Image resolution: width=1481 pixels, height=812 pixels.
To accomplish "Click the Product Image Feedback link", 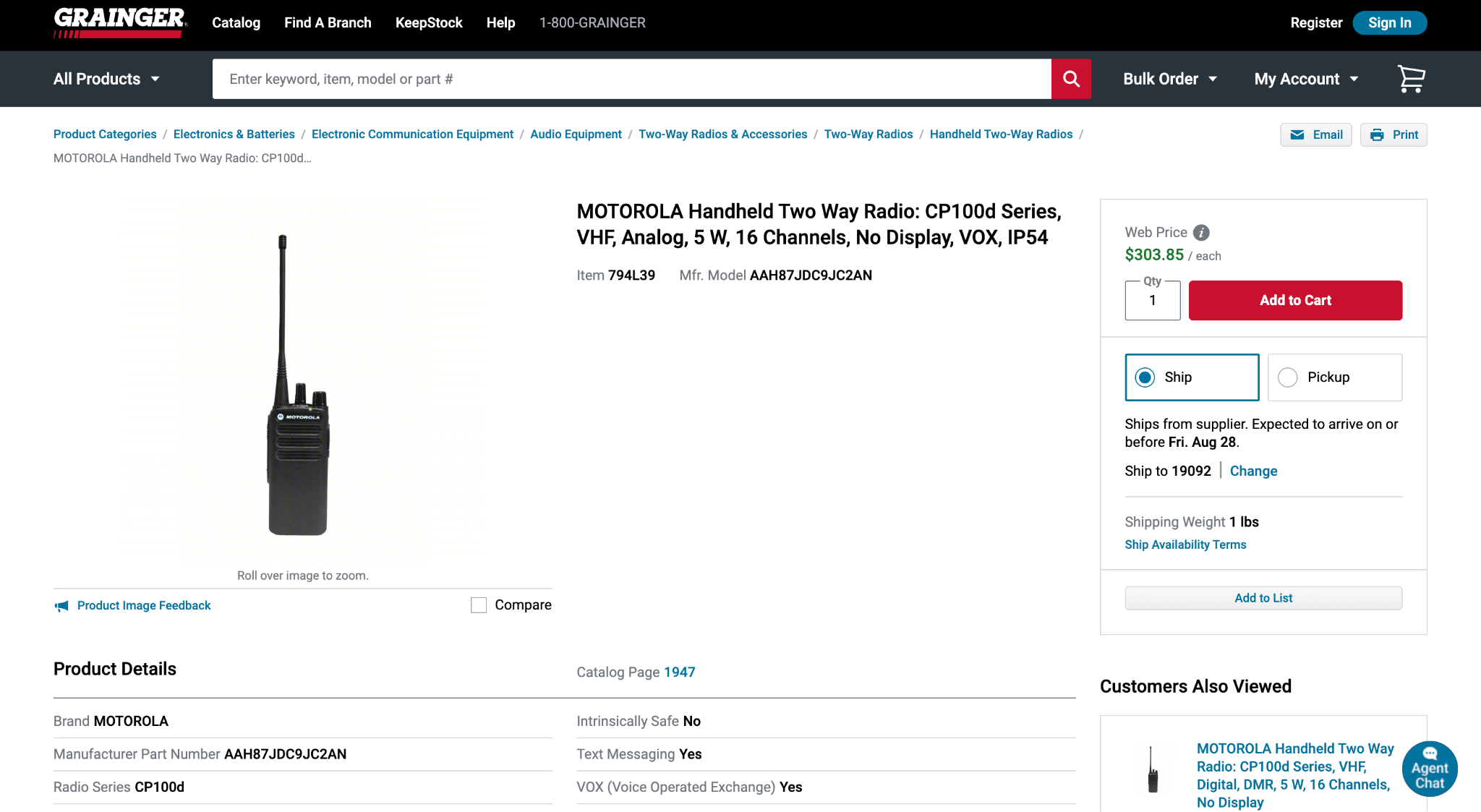I will tap(144, 605).
